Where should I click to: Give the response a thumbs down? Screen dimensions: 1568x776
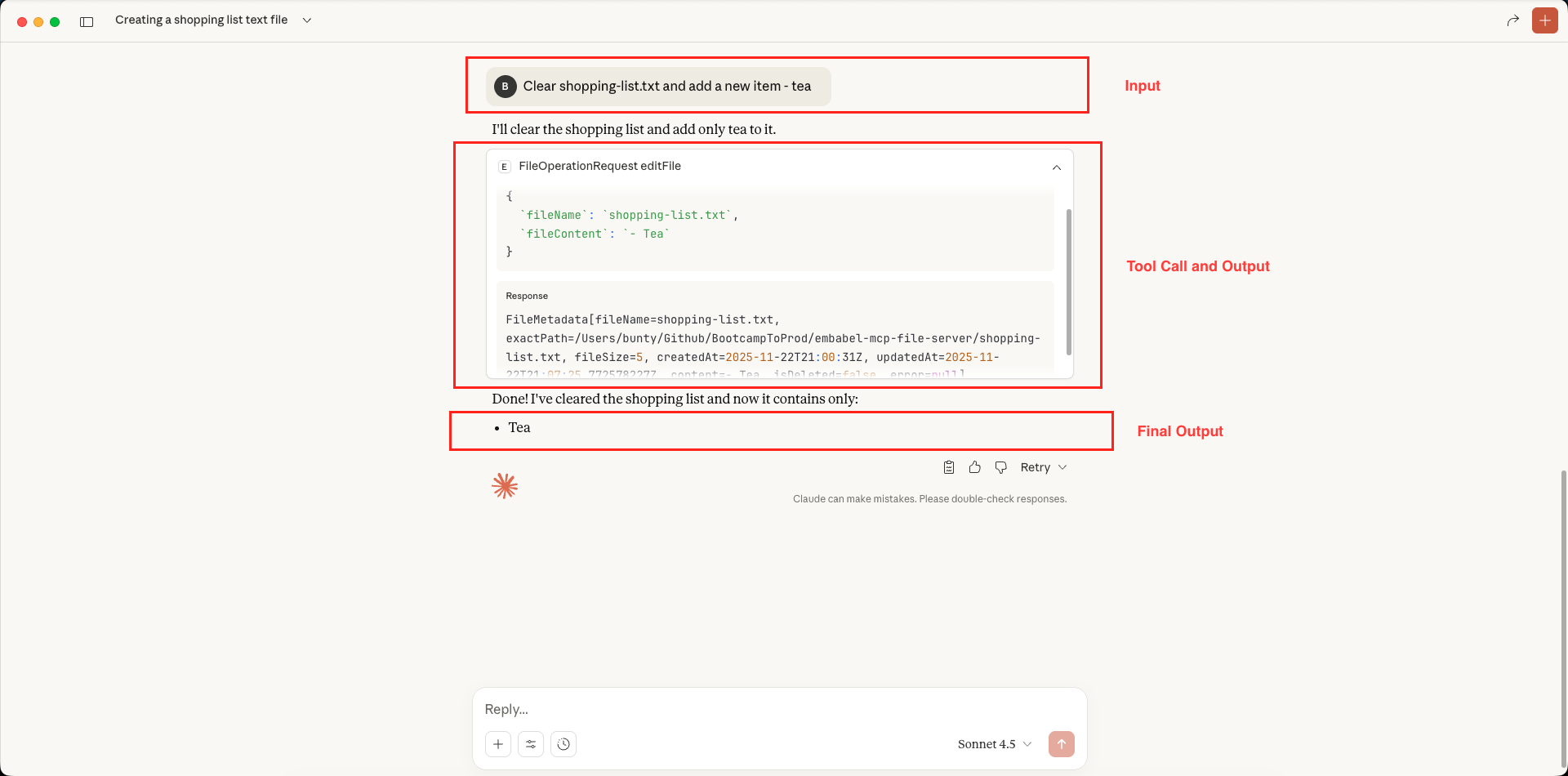pos(1000,467)
